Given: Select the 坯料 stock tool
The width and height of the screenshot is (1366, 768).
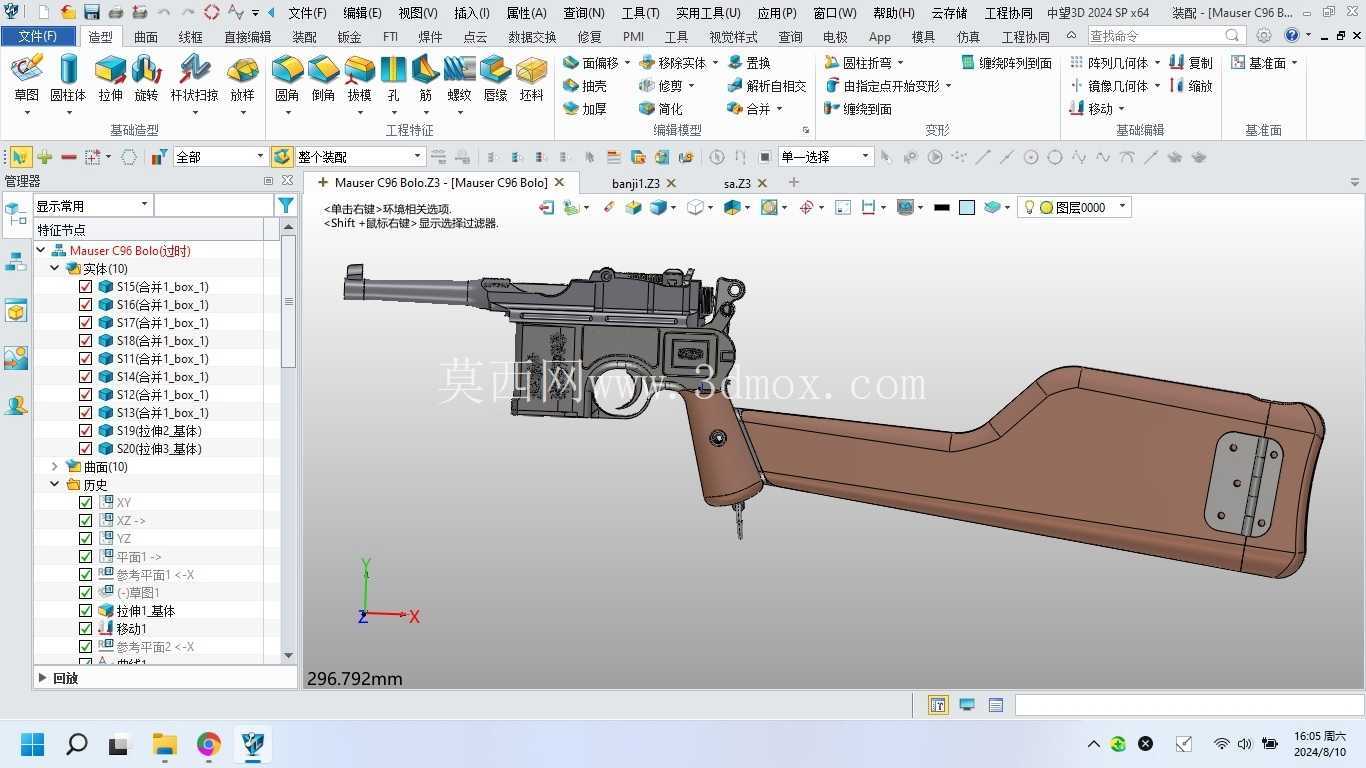Looking at the screenshot, I should pyautogui.click(x=531, y=78).
